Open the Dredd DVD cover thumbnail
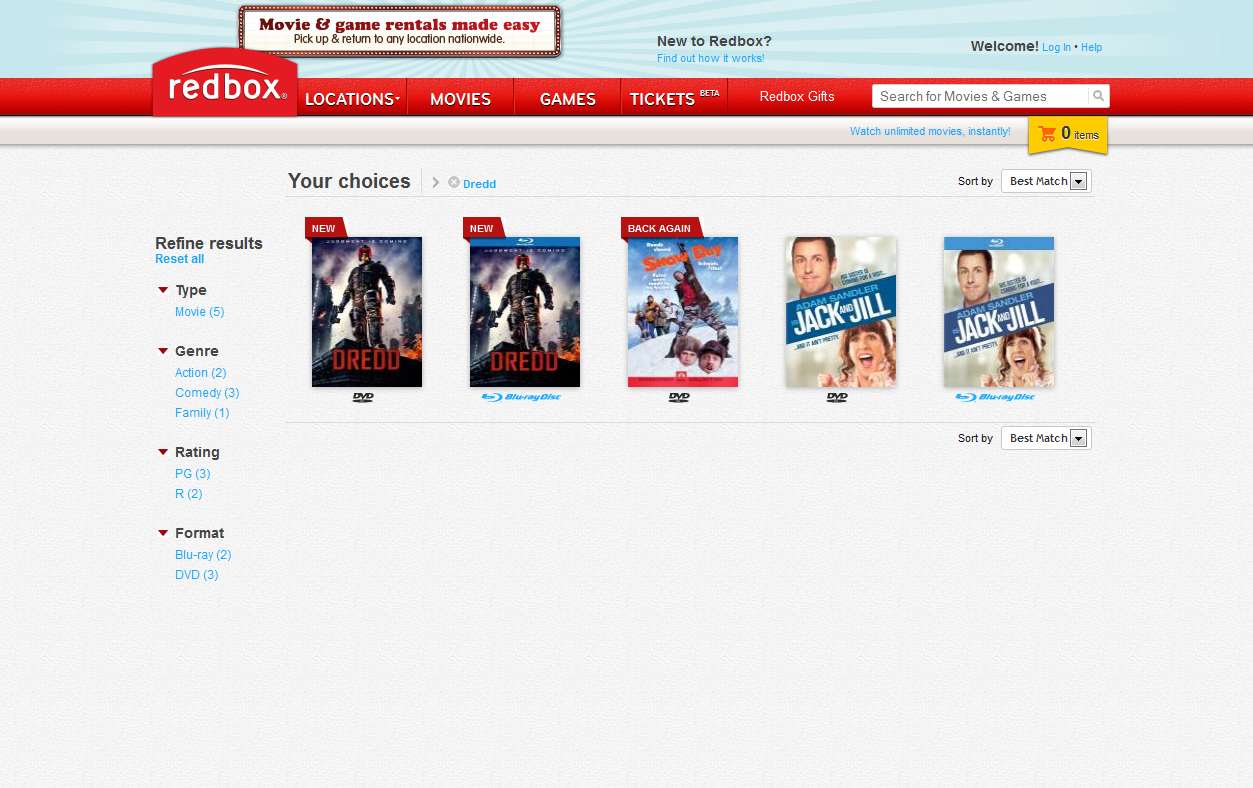1253x788 pixels. [367, 312]
